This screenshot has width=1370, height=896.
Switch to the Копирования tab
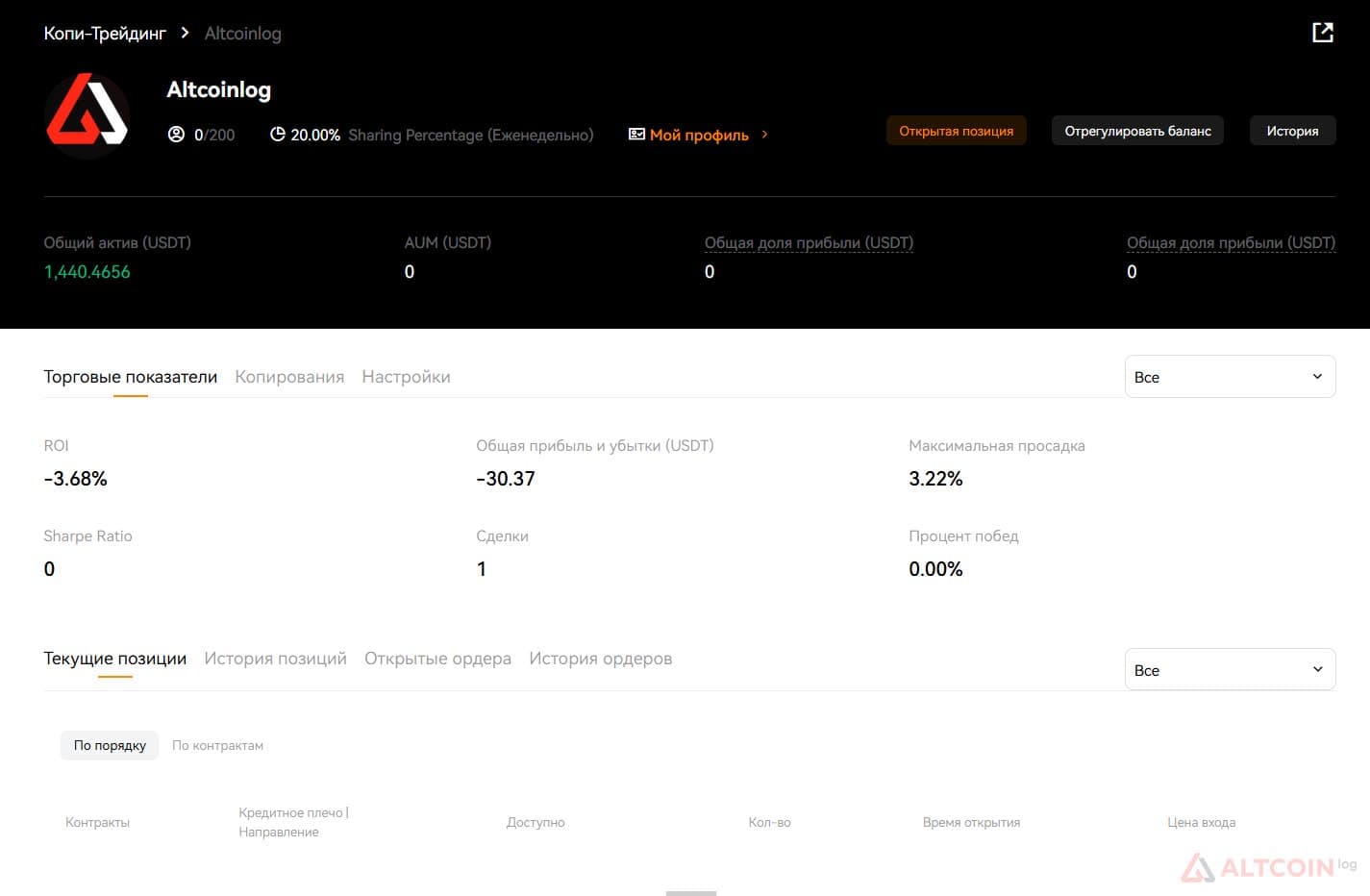point(289,377)
